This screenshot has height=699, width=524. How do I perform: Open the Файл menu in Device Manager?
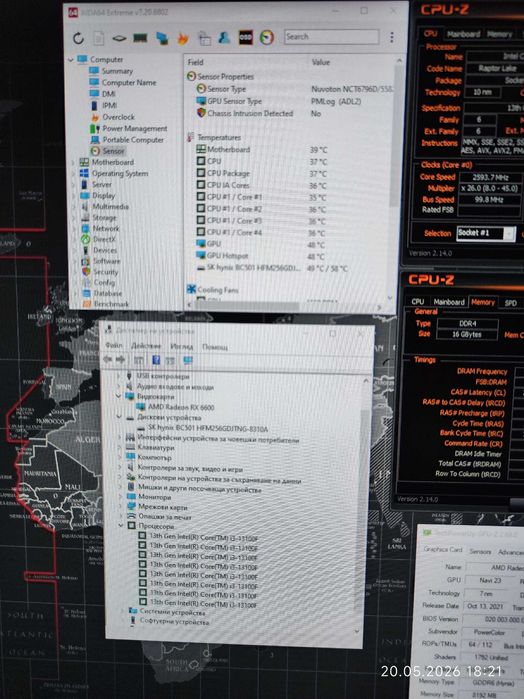(x=114, y=345)
